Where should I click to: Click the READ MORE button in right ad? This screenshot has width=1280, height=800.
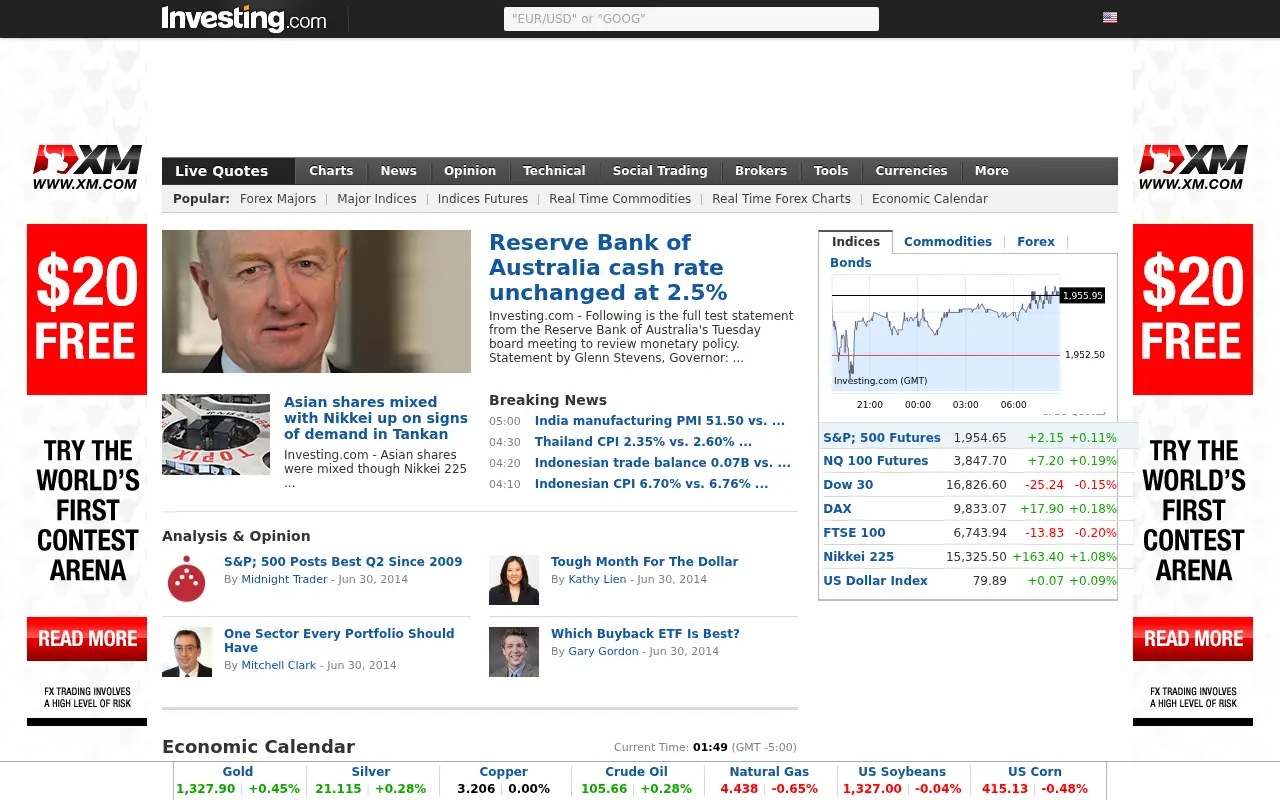1193,639
